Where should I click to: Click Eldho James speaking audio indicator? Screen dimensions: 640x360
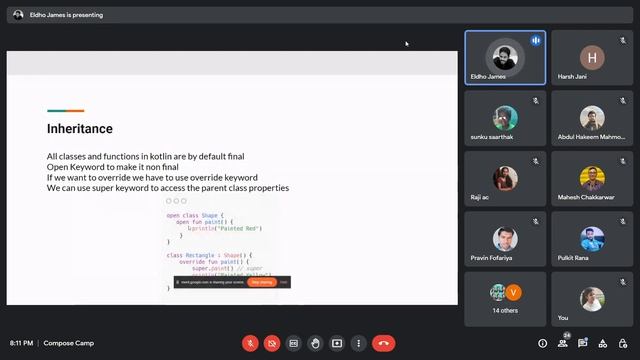(536, 40)
